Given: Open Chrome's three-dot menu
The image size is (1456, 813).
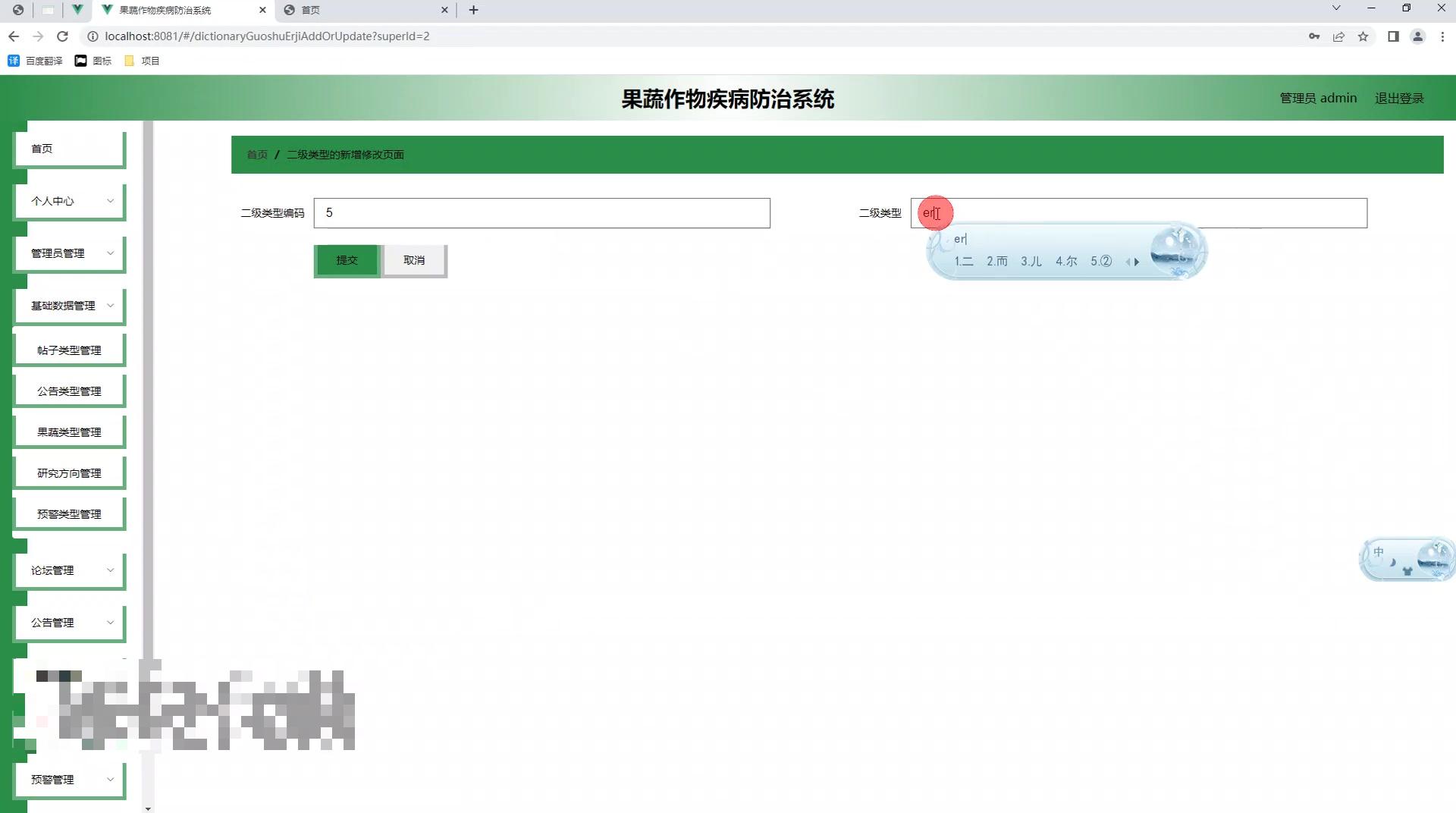Looking at the screenshot, I should tap(1444, 36).
